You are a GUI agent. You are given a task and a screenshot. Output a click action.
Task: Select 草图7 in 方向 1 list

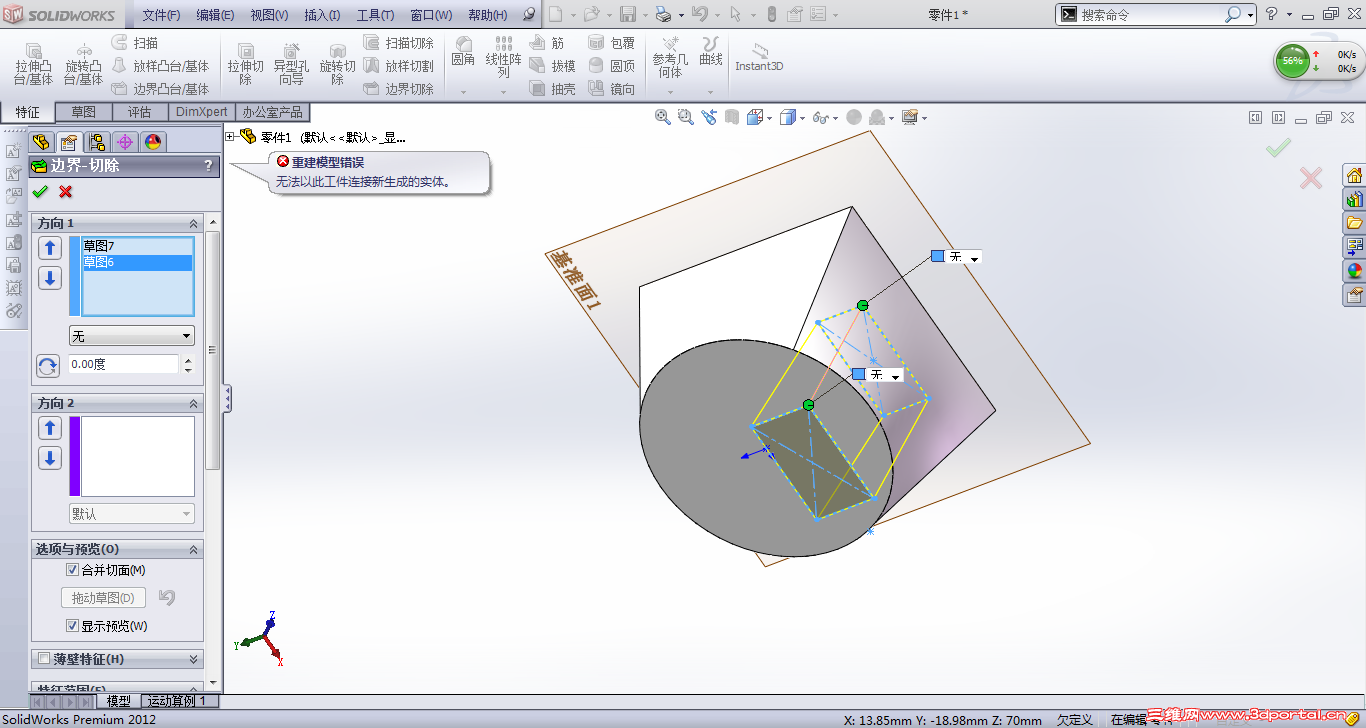click(x=137, y=246)
